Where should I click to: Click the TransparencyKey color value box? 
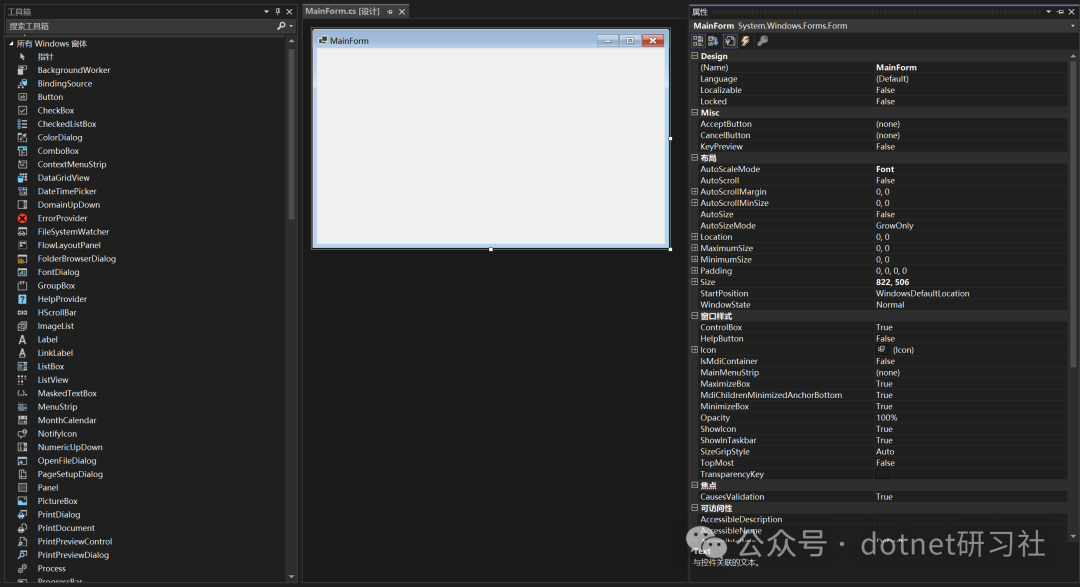point(882,474)
